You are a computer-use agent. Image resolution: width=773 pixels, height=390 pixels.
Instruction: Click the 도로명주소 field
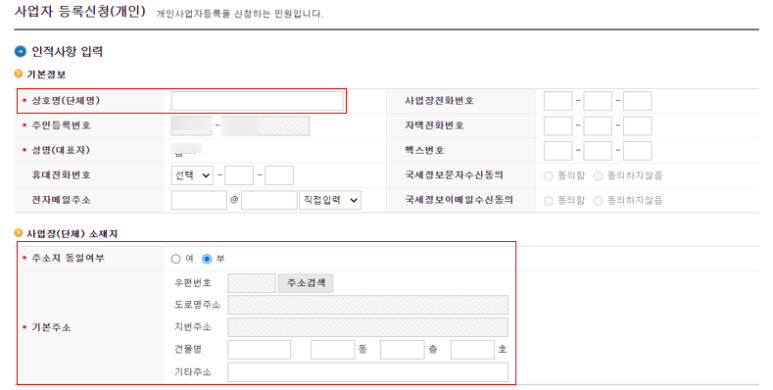[368, 305]
